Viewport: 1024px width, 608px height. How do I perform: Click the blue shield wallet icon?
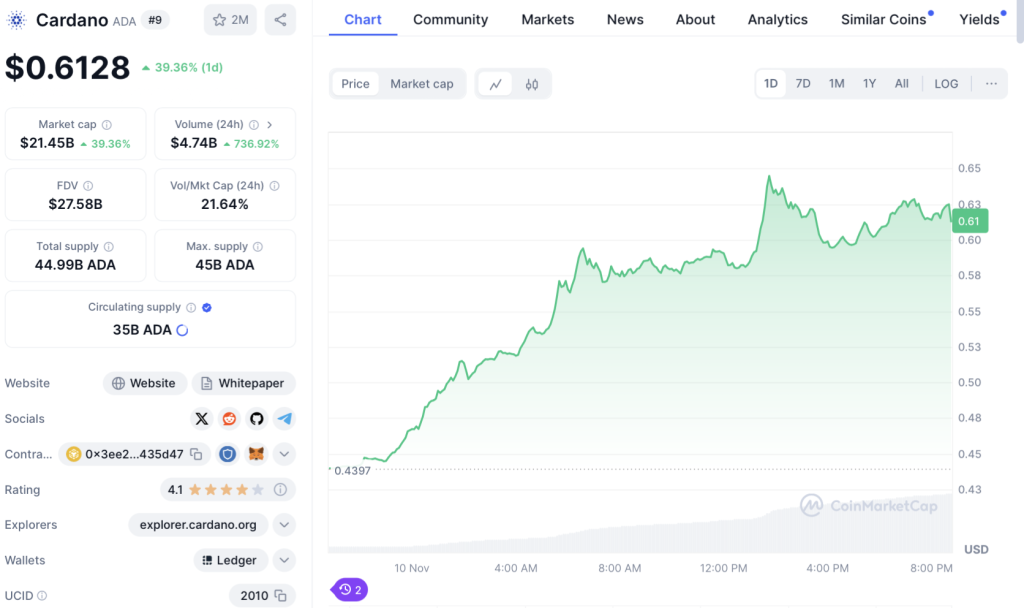(227, 454)
